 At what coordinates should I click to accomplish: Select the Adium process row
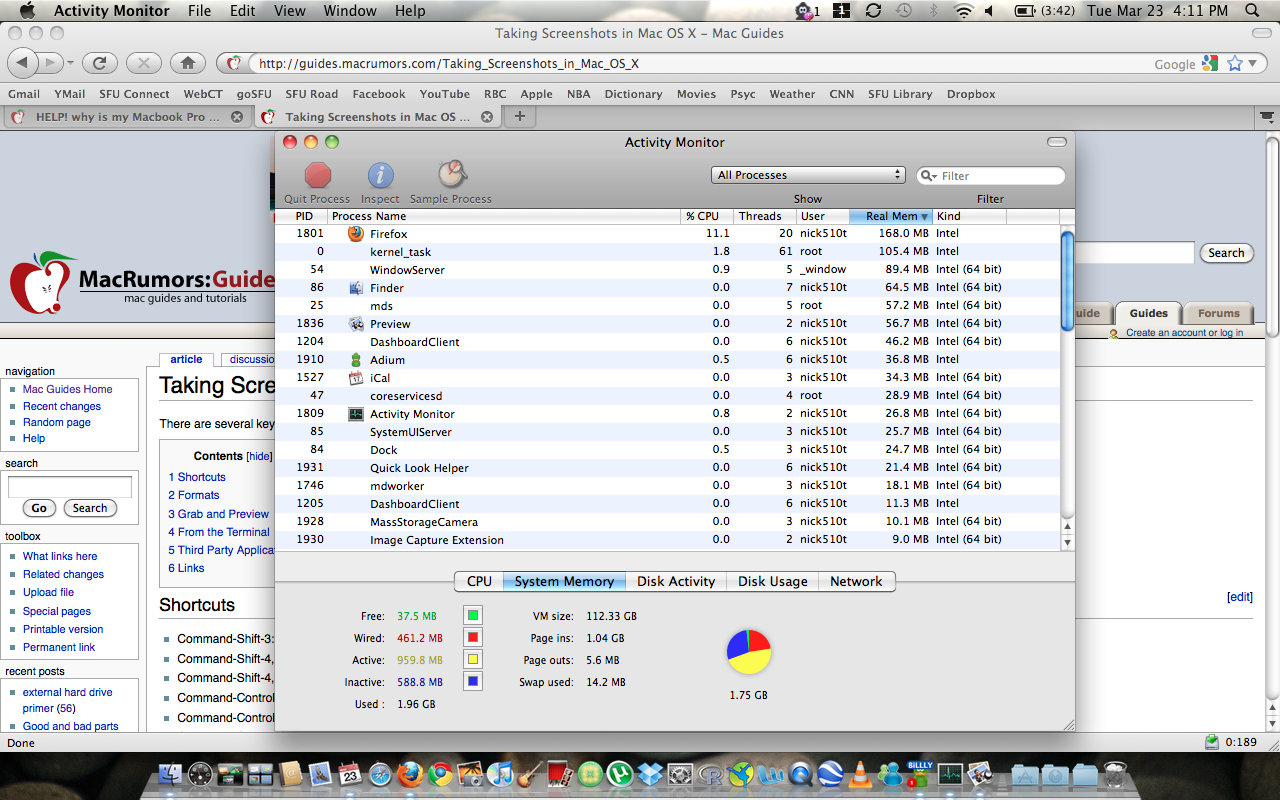click(668, 360)
